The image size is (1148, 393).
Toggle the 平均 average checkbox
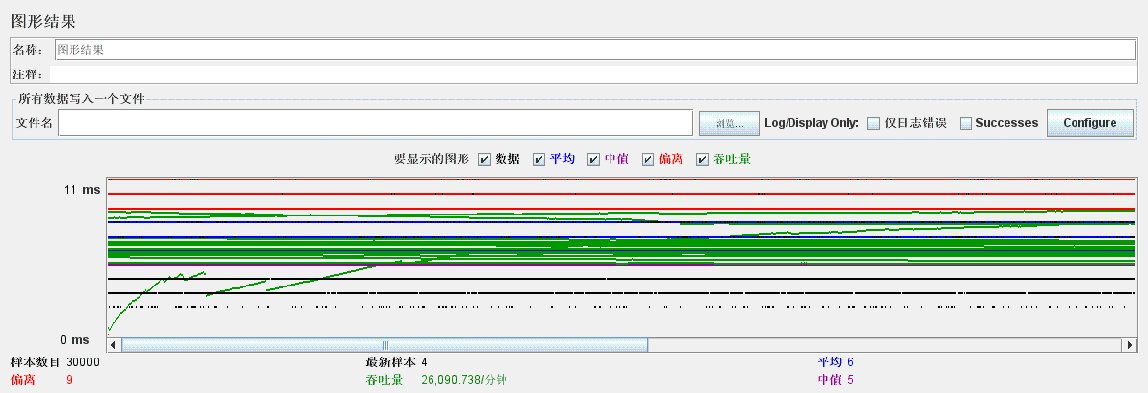coord(539,160)
